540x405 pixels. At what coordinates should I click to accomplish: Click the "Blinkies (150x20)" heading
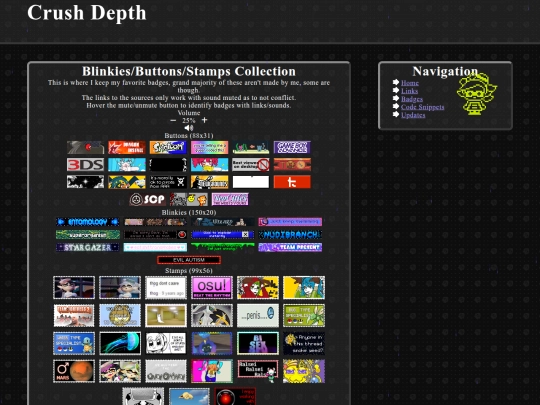click(189, 212)
